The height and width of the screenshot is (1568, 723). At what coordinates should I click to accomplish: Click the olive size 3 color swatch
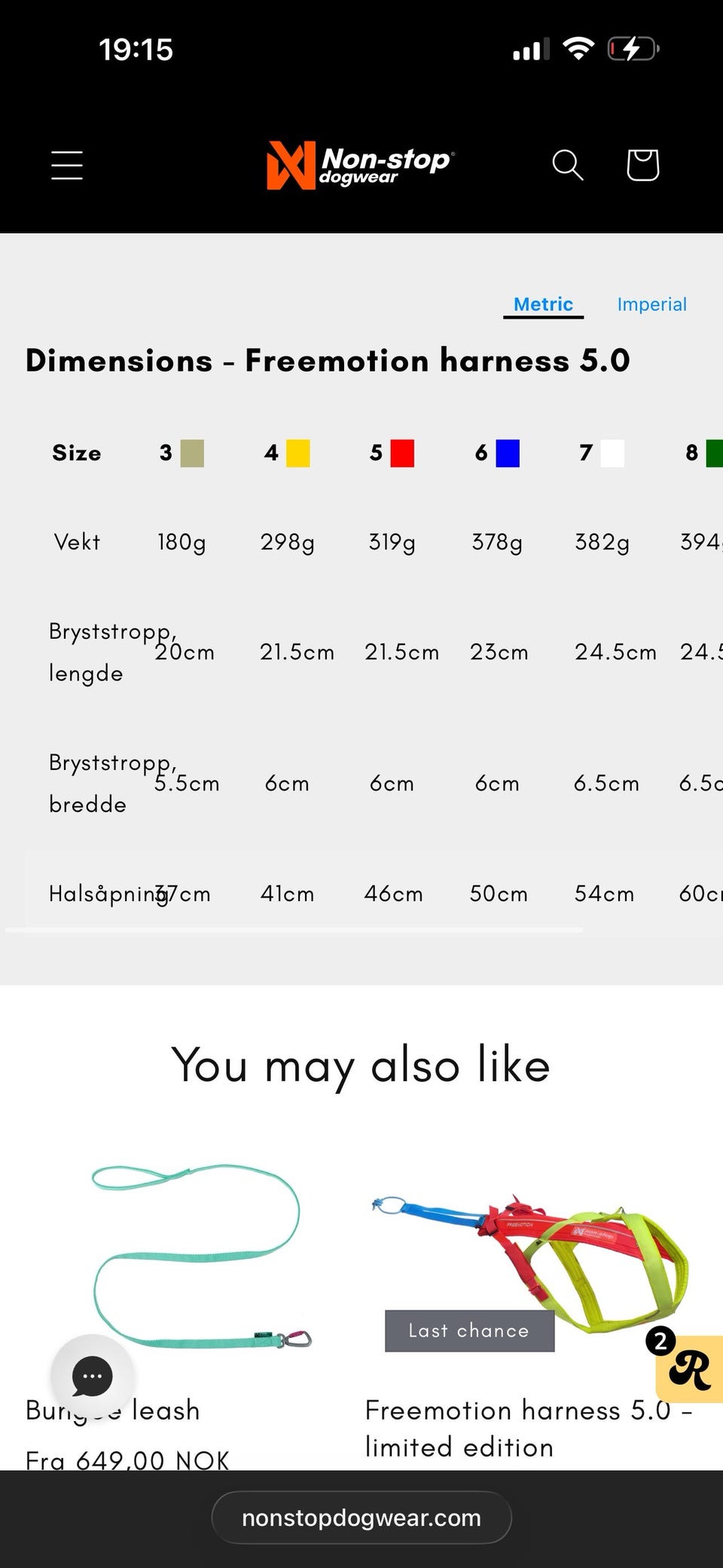click(x=192, y=454)
